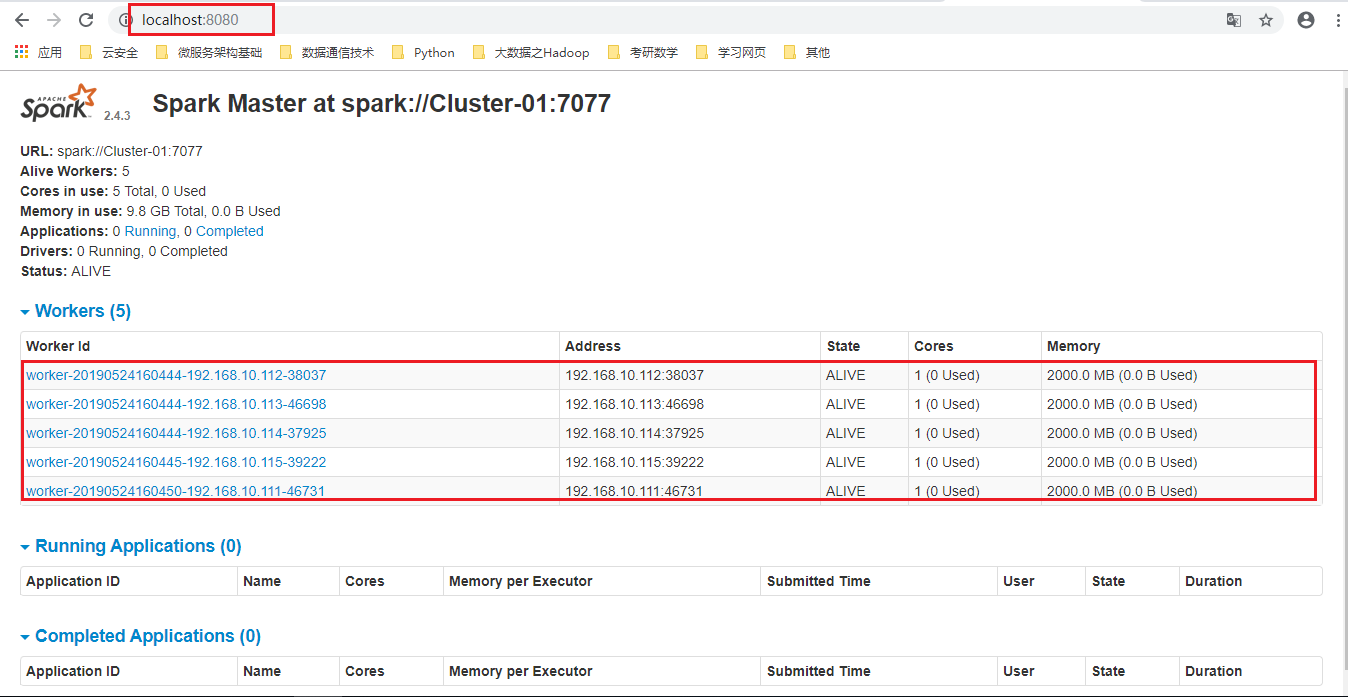This screenshot has width=1348, height=697.
Task: Open the Completed applications link
Action: point(230,231)
